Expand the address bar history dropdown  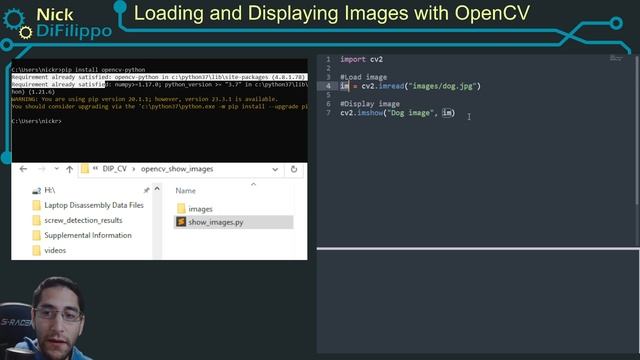coord(275,169)
